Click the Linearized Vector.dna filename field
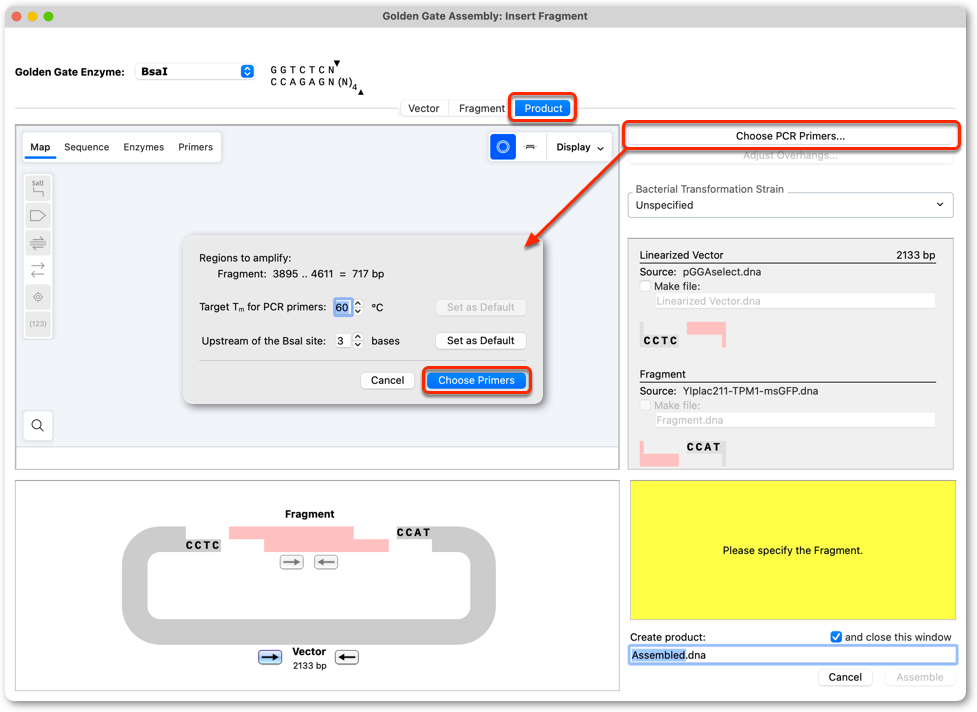This screenshot has width=977, height=712. pyautogui.click(x=795, y=301)
